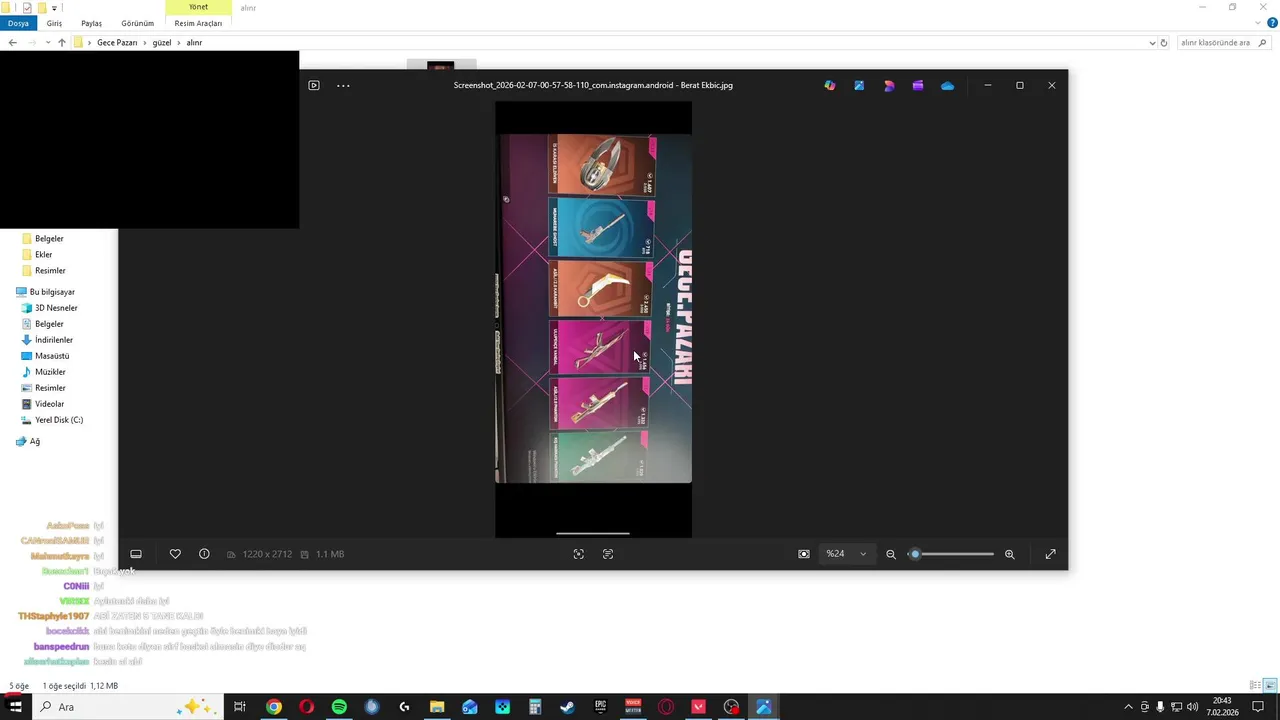The image size is (1280, 720).
Task: Select the Ekler folder in sidebar
Action: tap(43, 255)
